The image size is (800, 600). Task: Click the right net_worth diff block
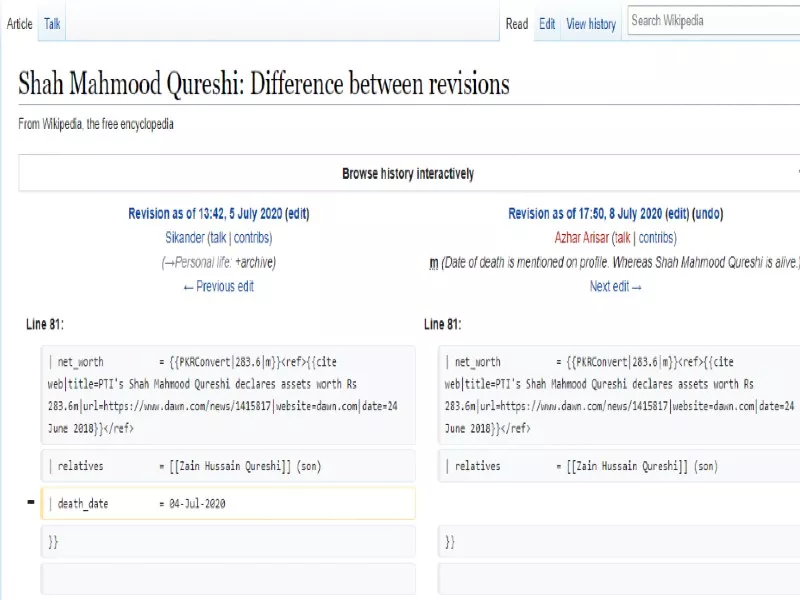click(x=619, y=395)
